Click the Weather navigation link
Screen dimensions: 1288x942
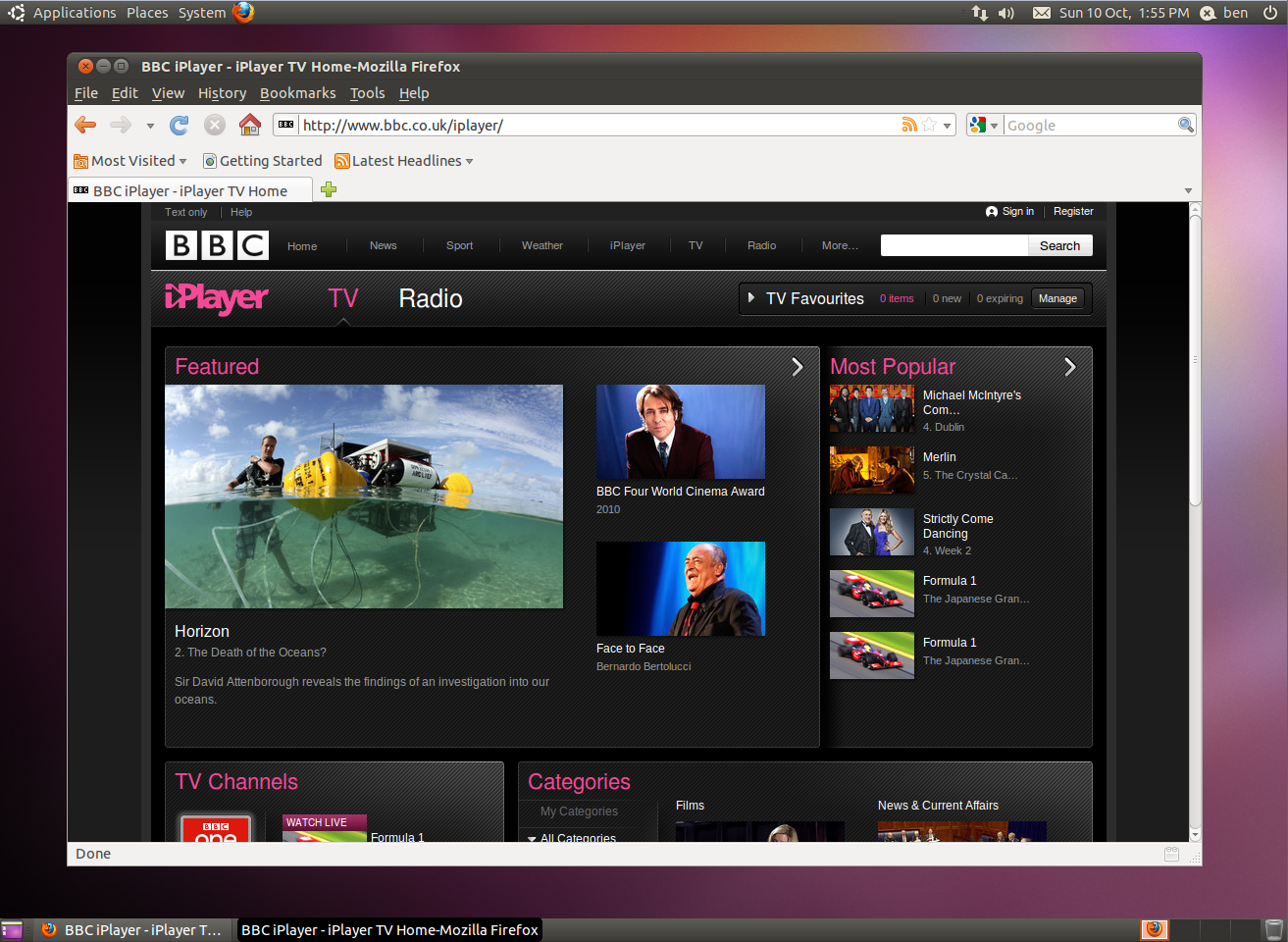pyautogui.click(x=542, y=245)
